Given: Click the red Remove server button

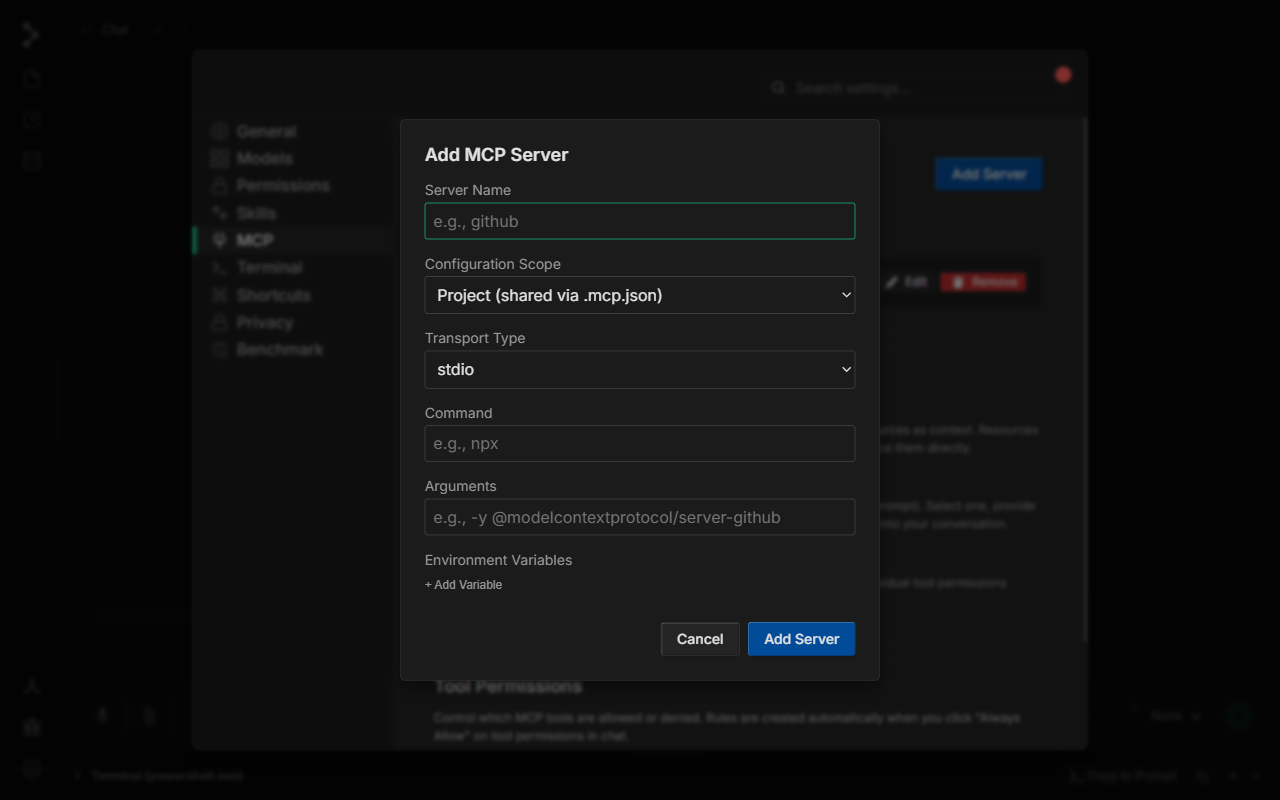Looking at the screenshot, I should click(x=983, y=282).
